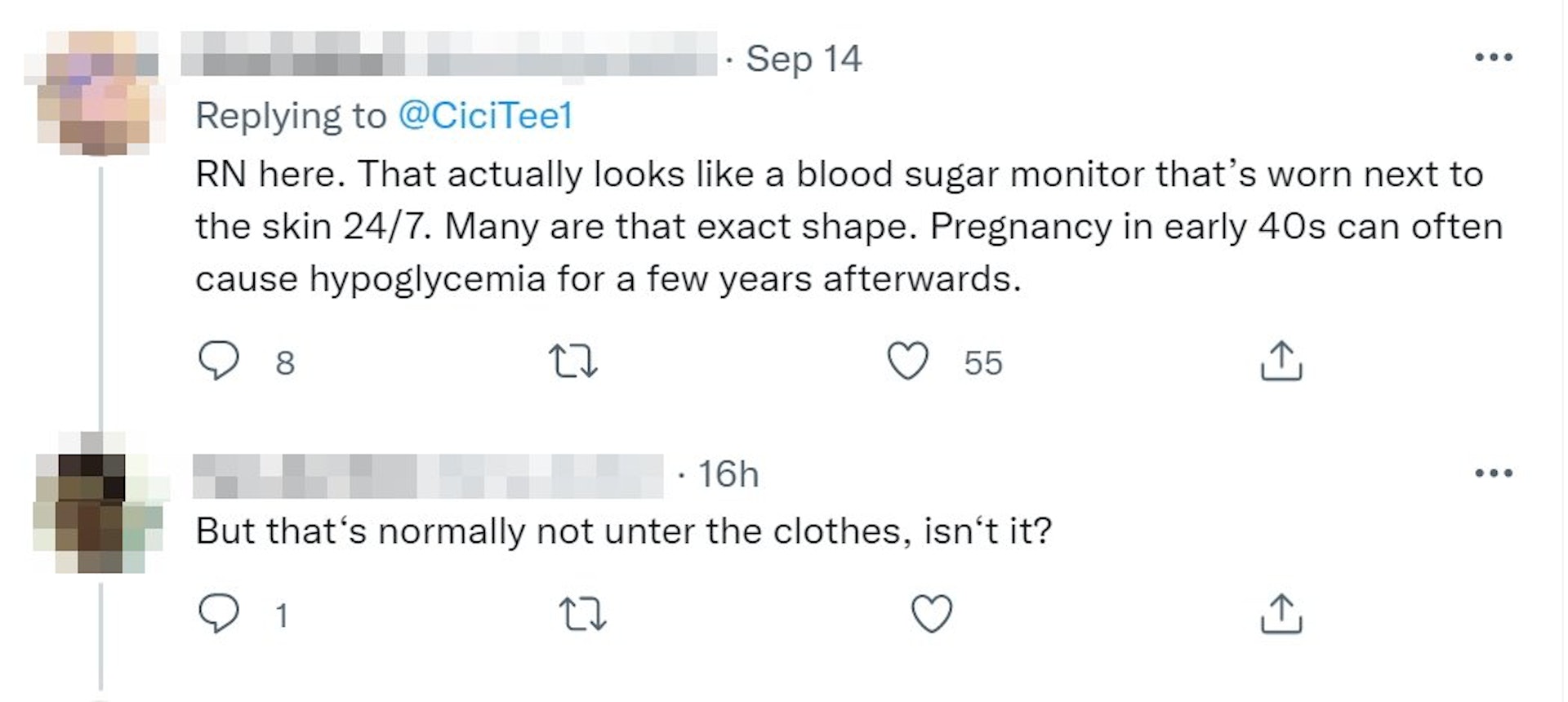Like the 'not unter the clothes' reply
This screenshot has height=702, width=1568.
[931, 614]
